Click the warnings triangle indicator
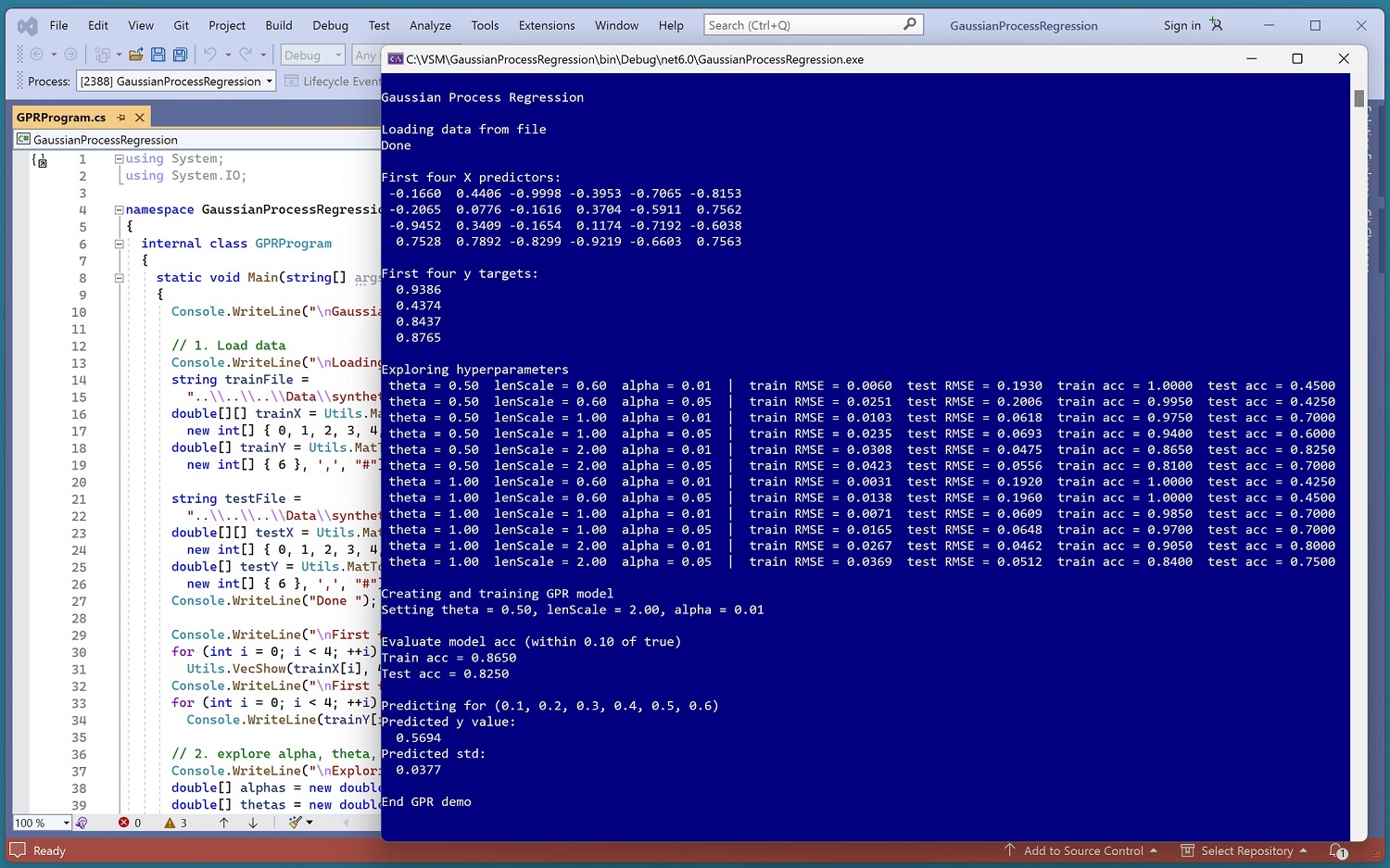Image resolution: width=1390 pixels, height=868 pixels. (170, 823)
